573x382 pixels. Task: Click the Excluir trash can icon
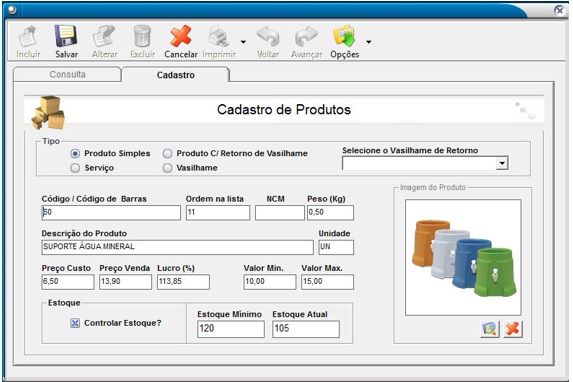[142, 36]
